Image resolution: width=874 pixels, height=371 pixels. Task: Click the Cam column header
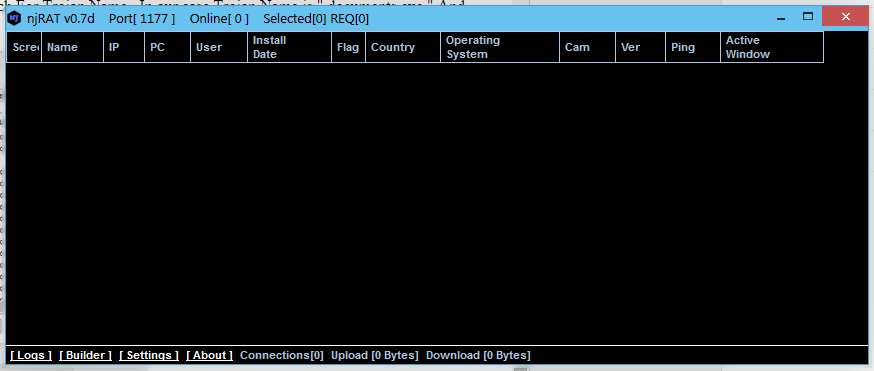[x=587, y=47]
